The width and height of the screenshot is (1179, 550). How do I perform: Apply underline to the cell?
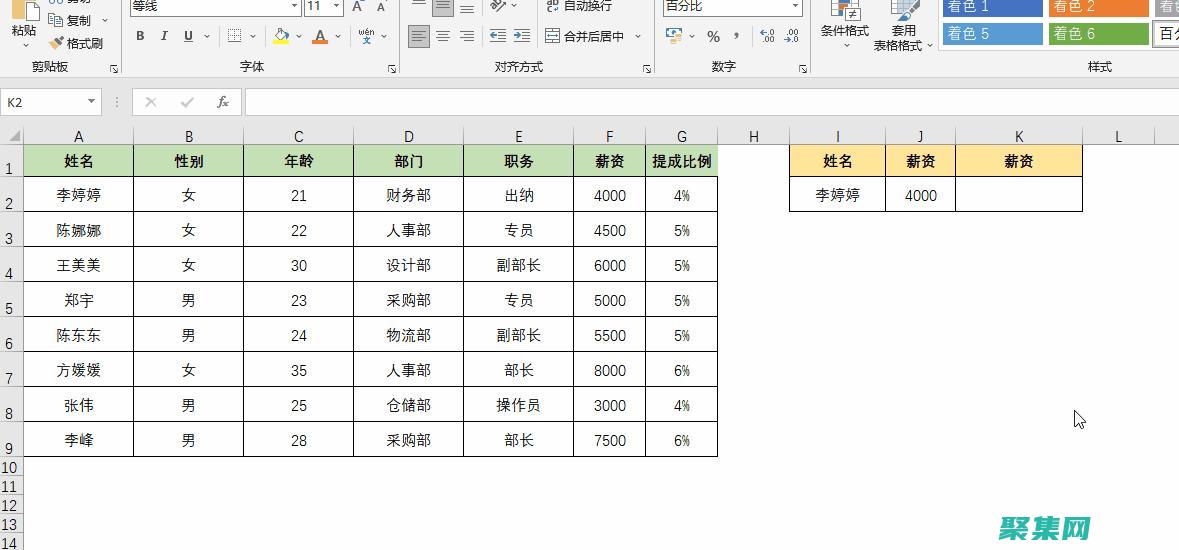pyautogui.click(x=188, y=36)
